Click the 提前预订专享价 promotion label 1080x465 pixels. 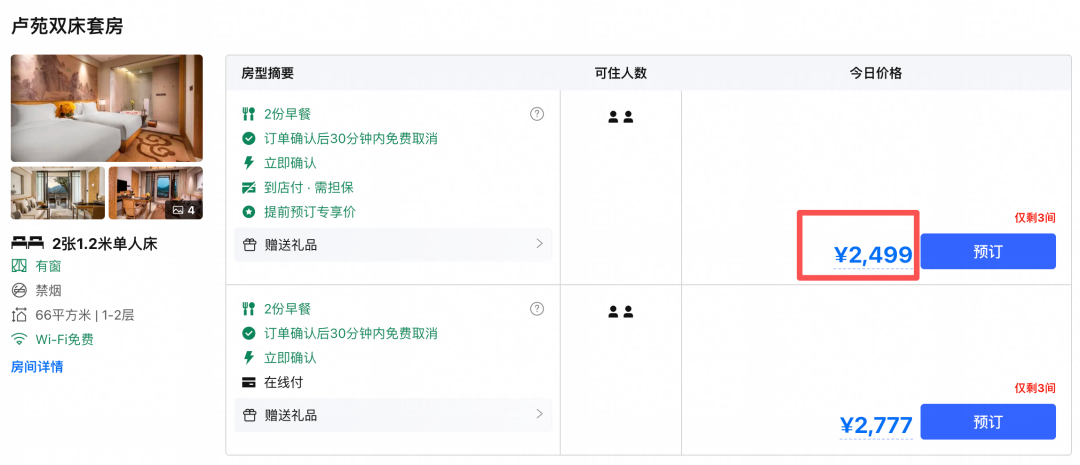310,212
